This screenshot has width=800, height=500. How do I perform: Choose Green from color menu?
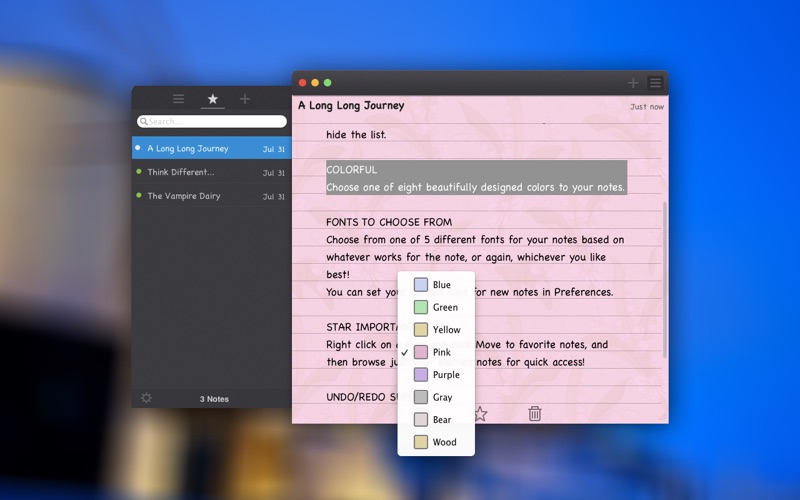pos(436,307)
